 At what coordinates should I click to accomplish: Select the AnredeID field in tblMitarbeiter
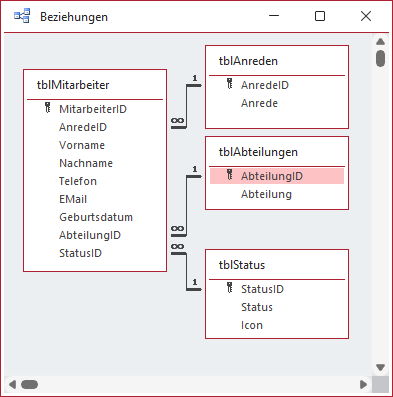pyautogui.click(x=83, y=127)
